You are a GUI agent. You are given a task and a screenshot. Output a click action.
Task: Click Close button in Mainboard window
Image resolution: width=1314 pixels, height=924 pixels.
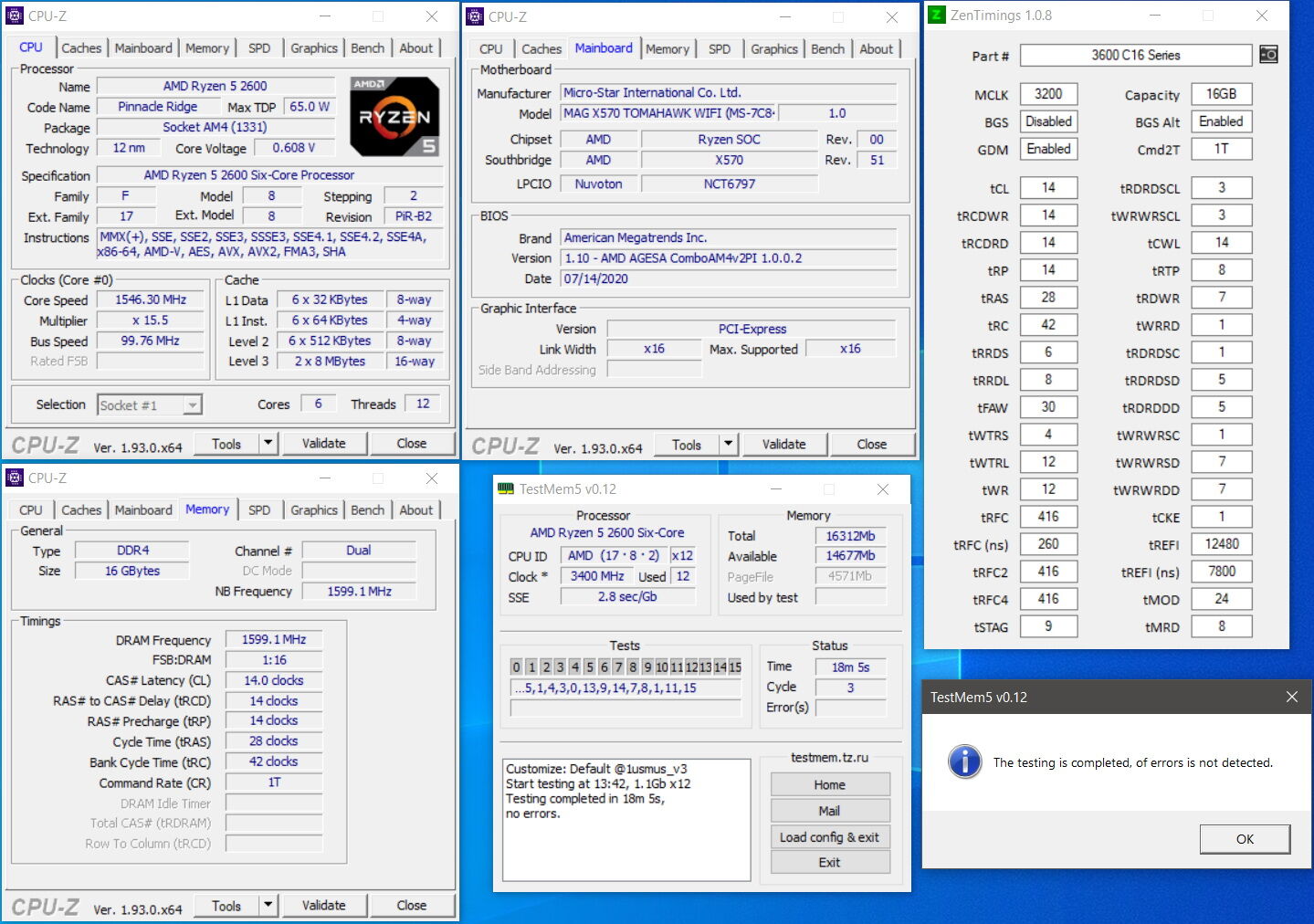(x=871, y=445)
